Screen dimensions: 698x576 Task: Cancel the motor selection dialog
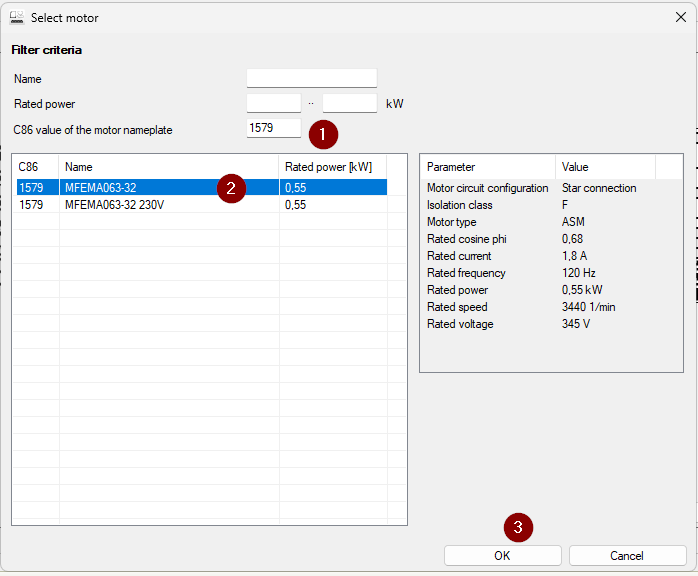[x=627, y=556]
